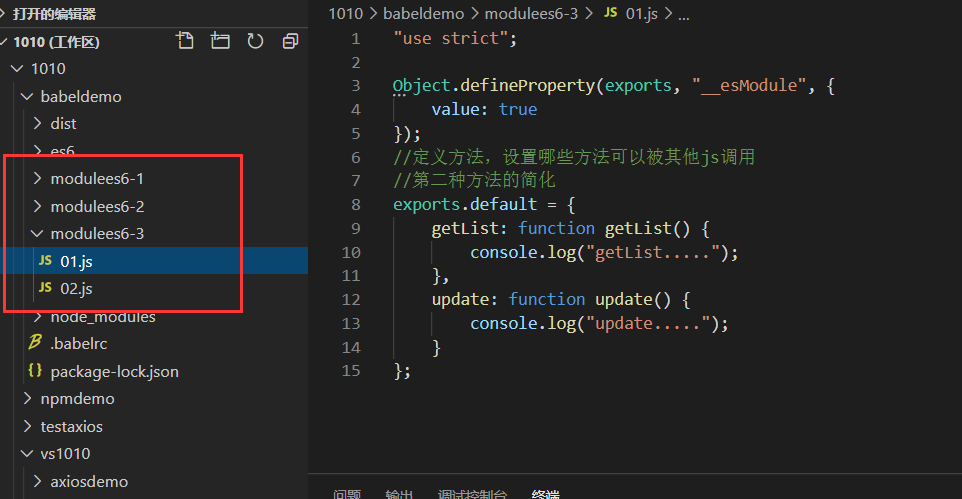Select the npmdemo folder name
Viewport: 962px width, 499px height.
coord(77,399)
